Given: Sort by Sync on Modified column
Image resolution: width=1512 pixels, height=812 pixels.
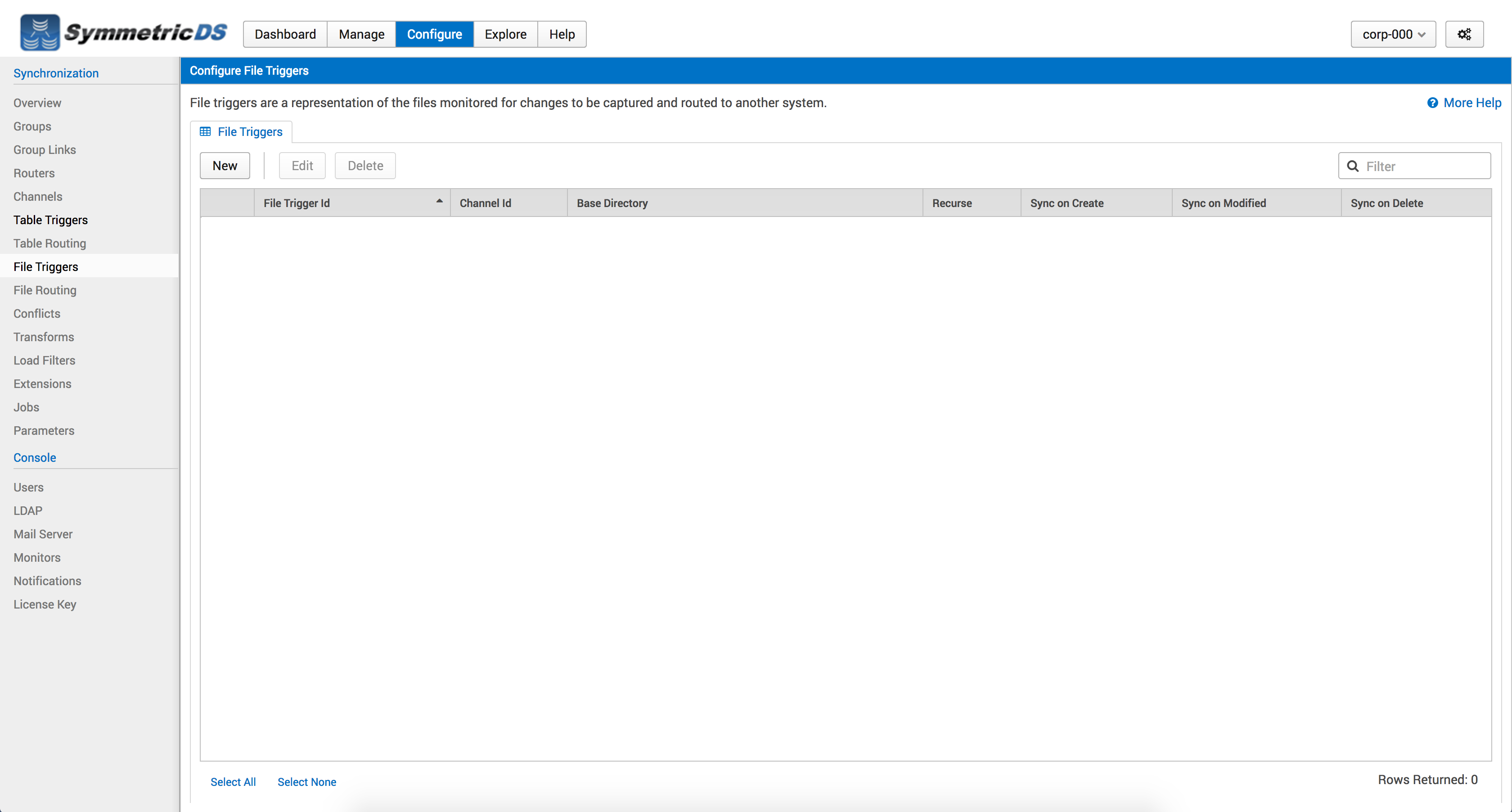Looking at the screenshot, I should tap(1223, 203).
